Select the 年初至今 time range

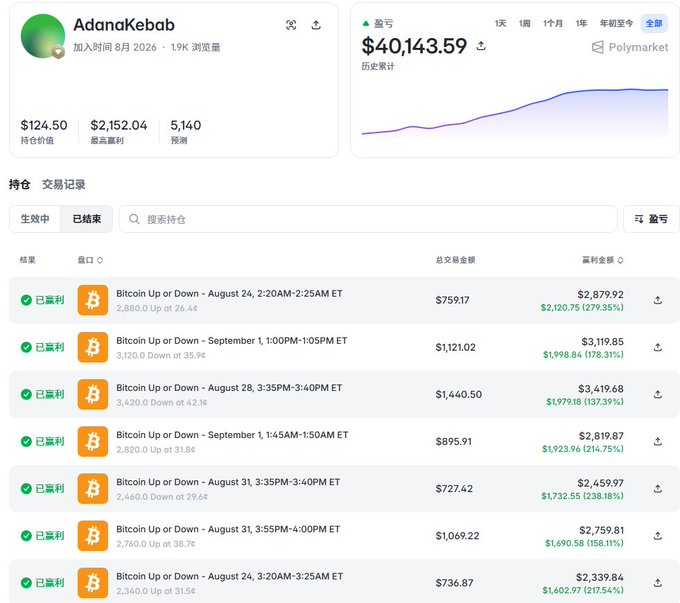click(x=616, y=23)
